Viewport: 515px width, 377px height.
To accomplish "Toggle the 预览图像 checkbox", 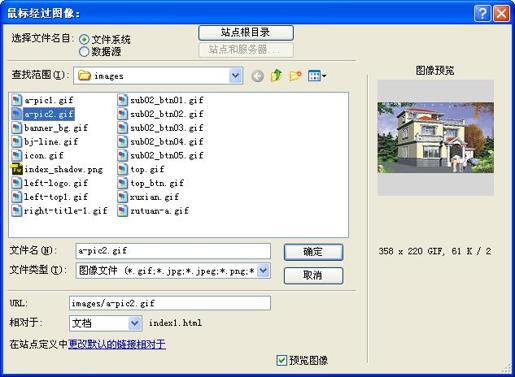I will pyautogui.click(x=282, y=360).
